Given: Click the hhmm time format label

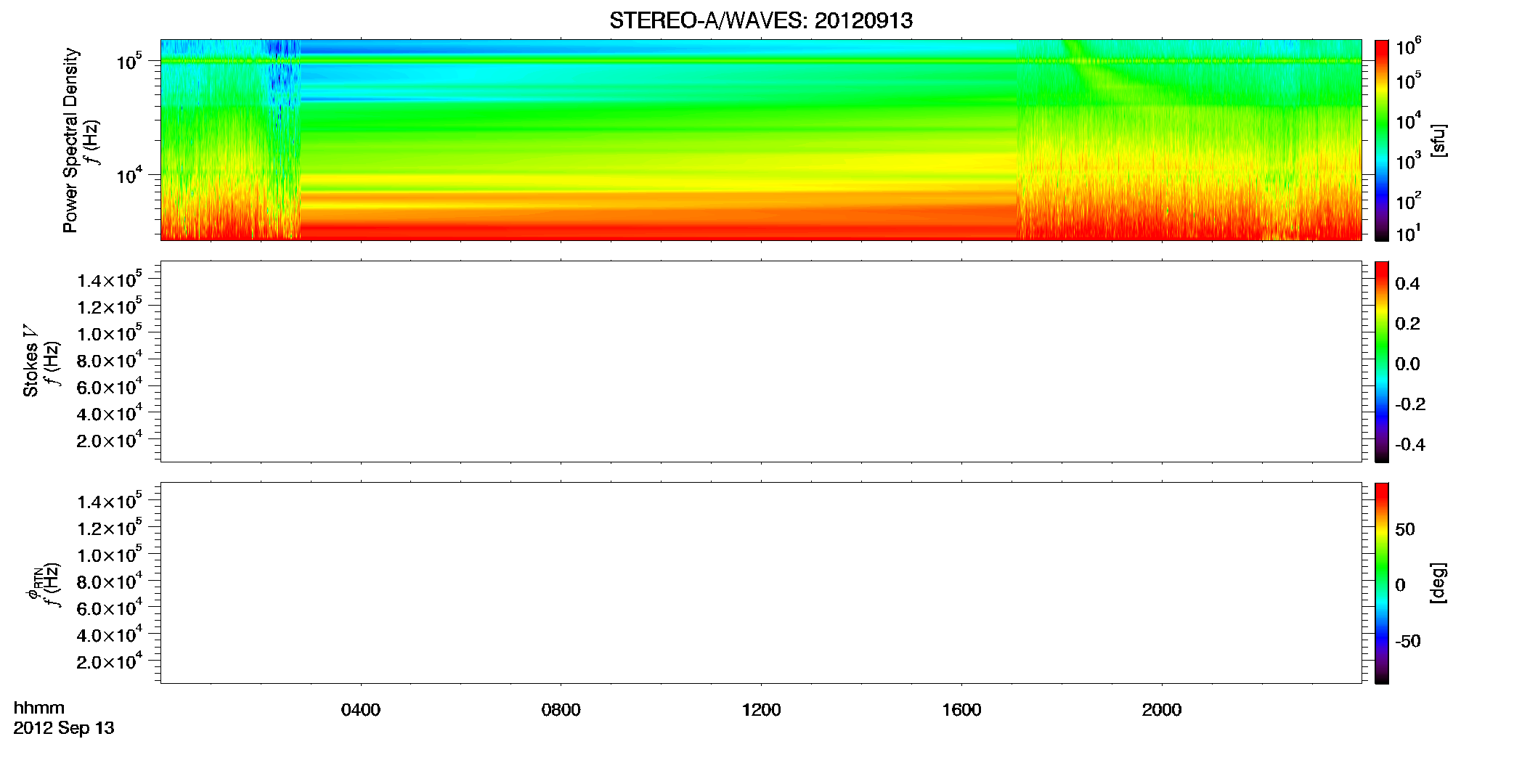Looking at the screenshot, I should click(x=39, y=708).
